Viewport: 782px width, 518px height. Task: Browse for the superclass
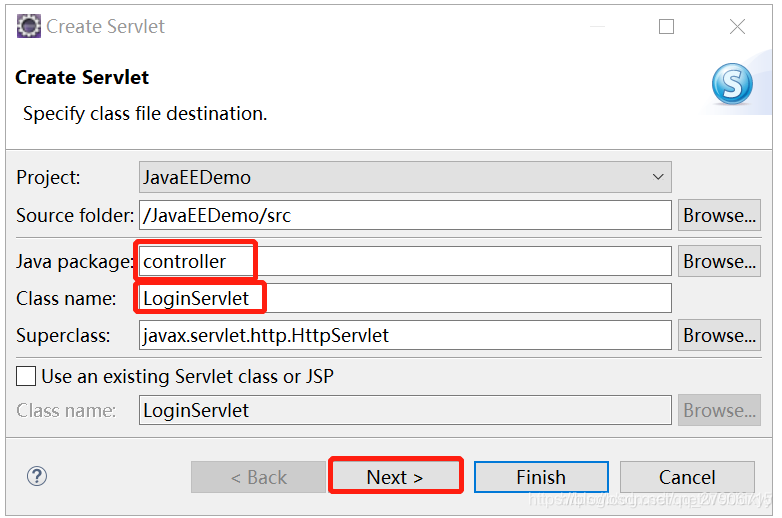click(719, 335)
